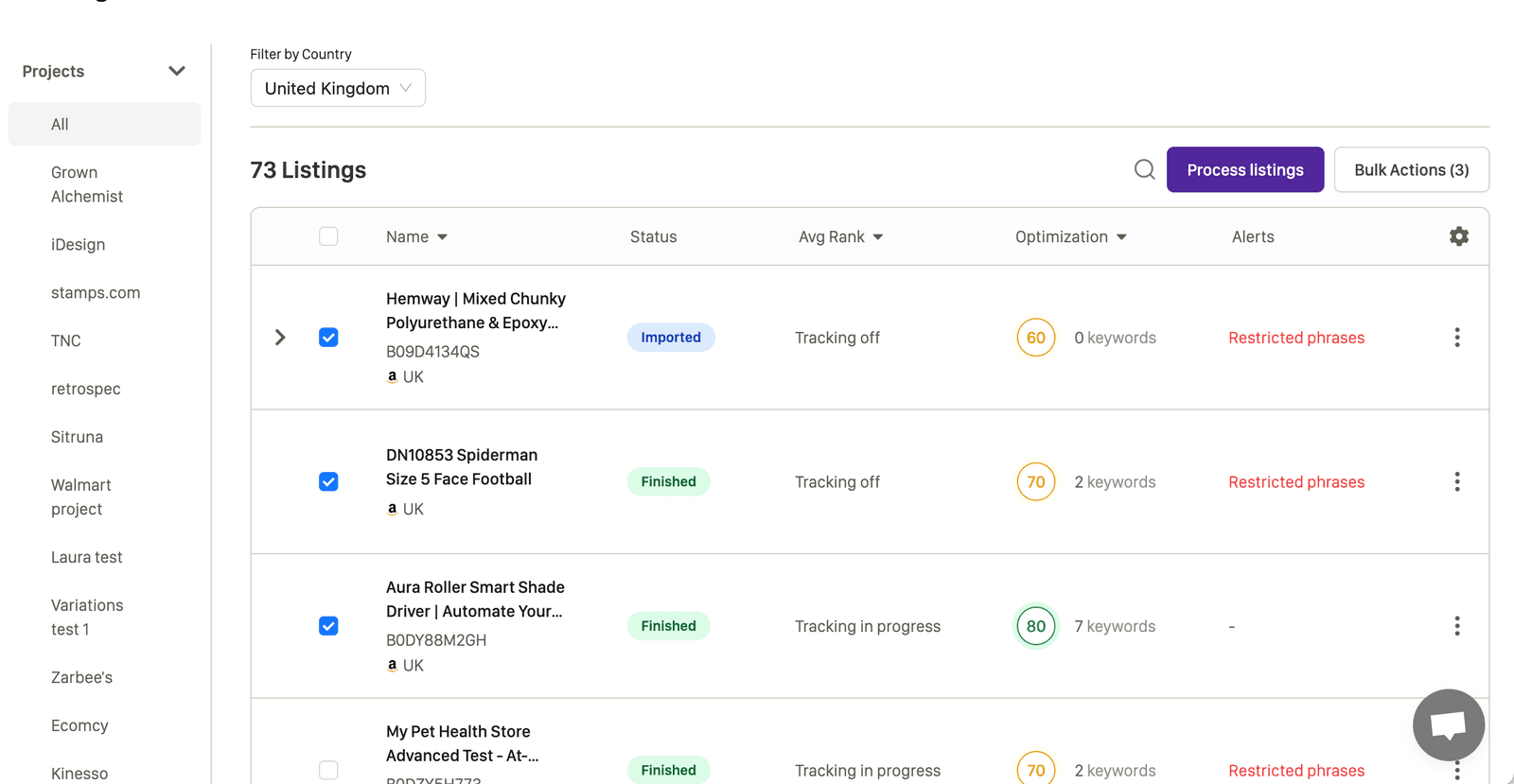Open more options for Aura Roller listing
The image size is (1514, 784).
(x=1456, y=626)
